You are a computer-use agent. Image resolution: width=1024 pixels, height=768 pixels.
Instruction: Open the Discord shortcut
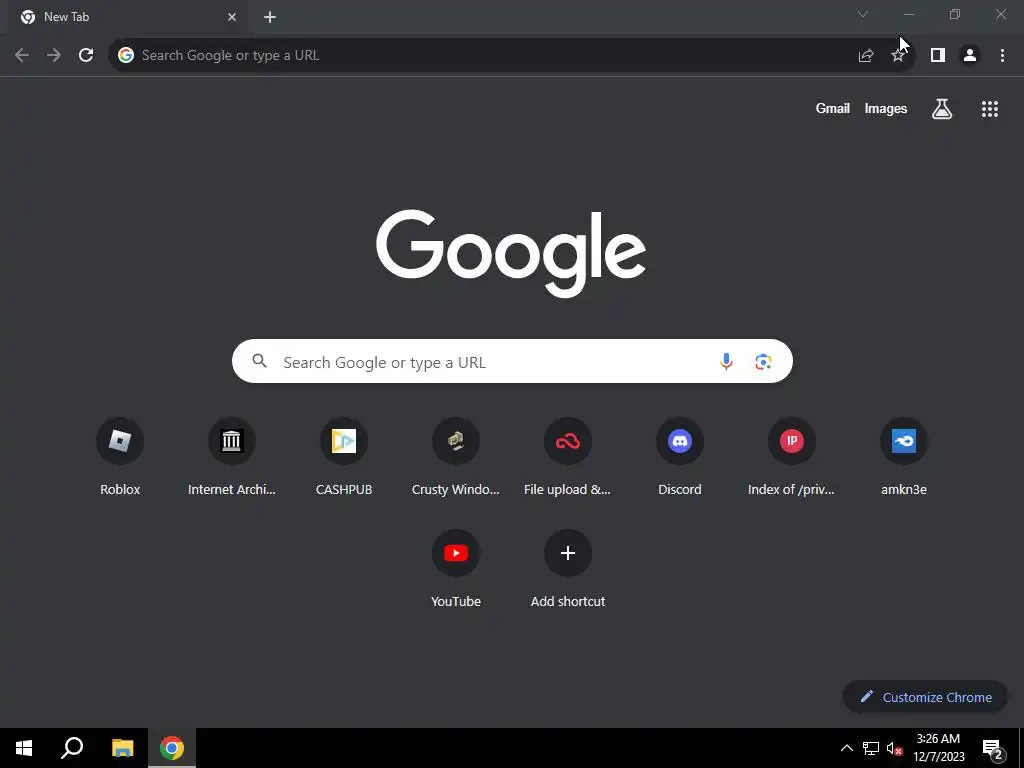pos(680,441)
